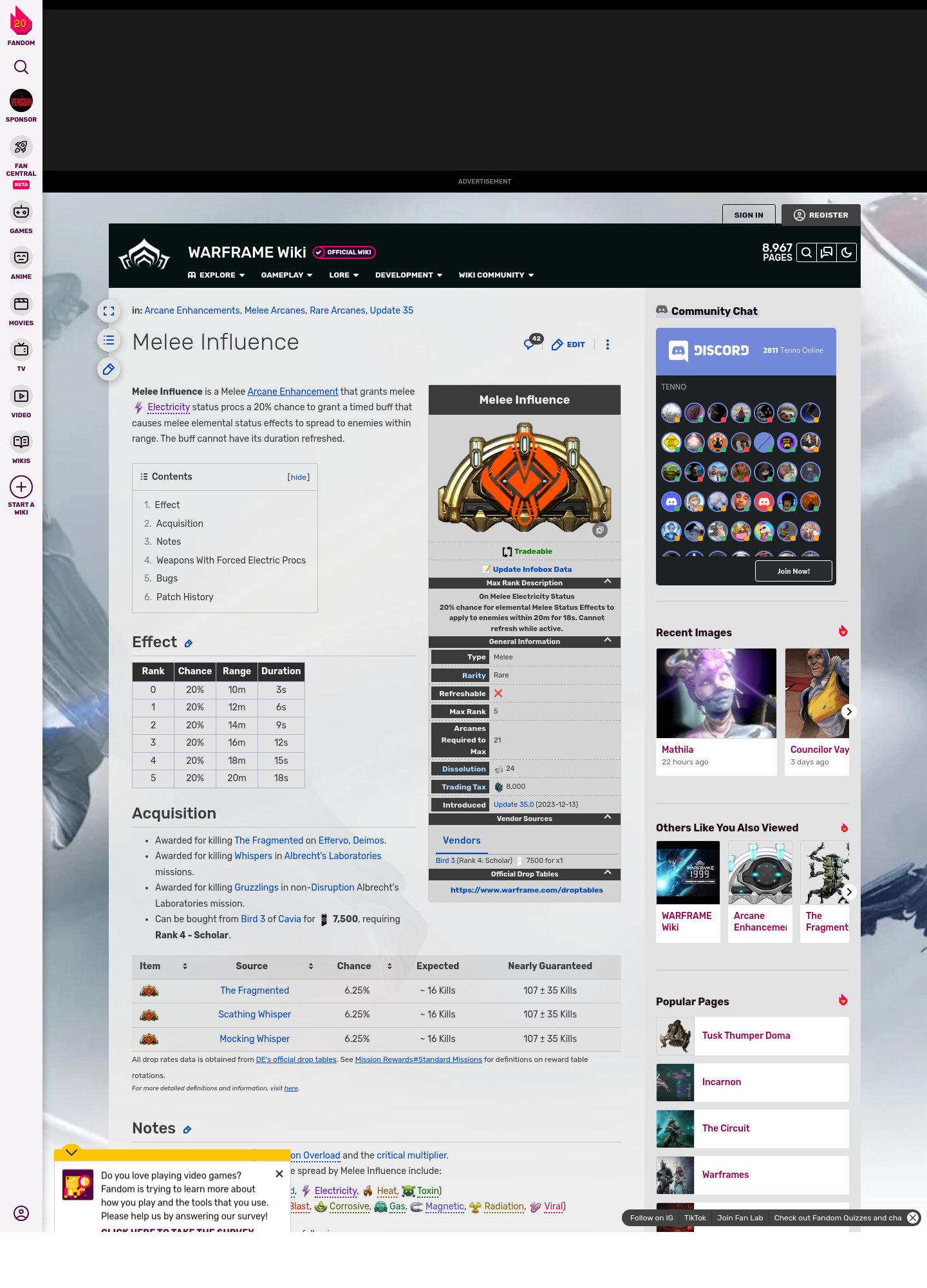Image resolution: width=927 pixels, height=1288 pixels.
Task: Open the Movies sidebar icon
Action: tap(21, 303)
